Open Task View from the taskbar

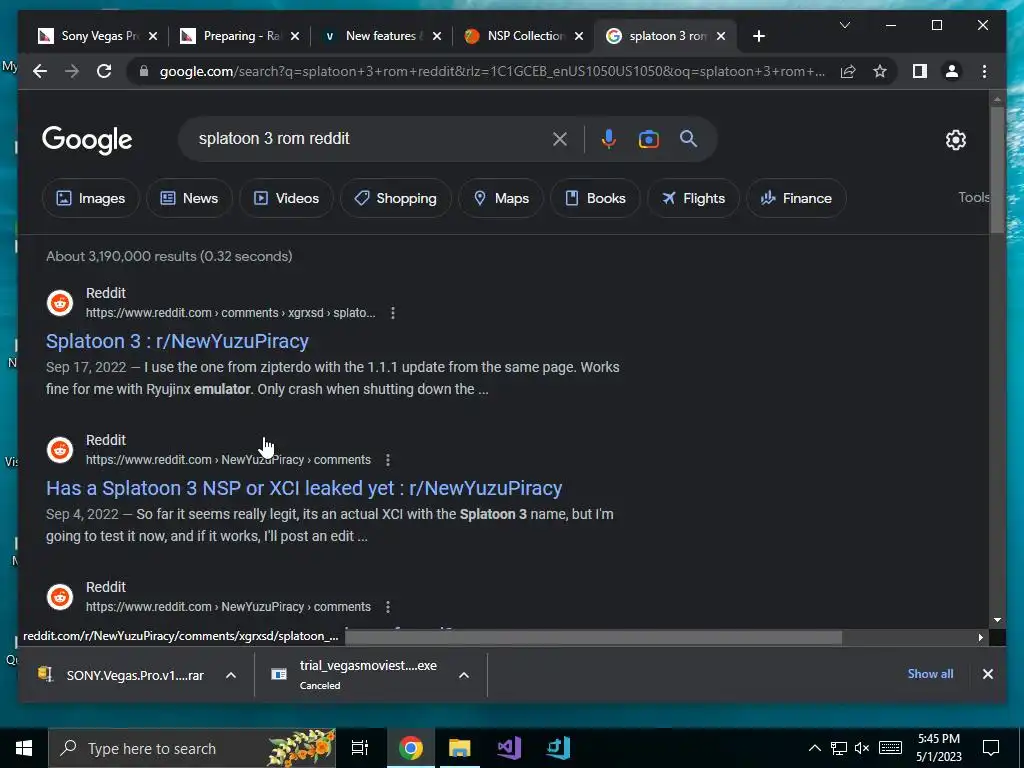coord(360,748)
